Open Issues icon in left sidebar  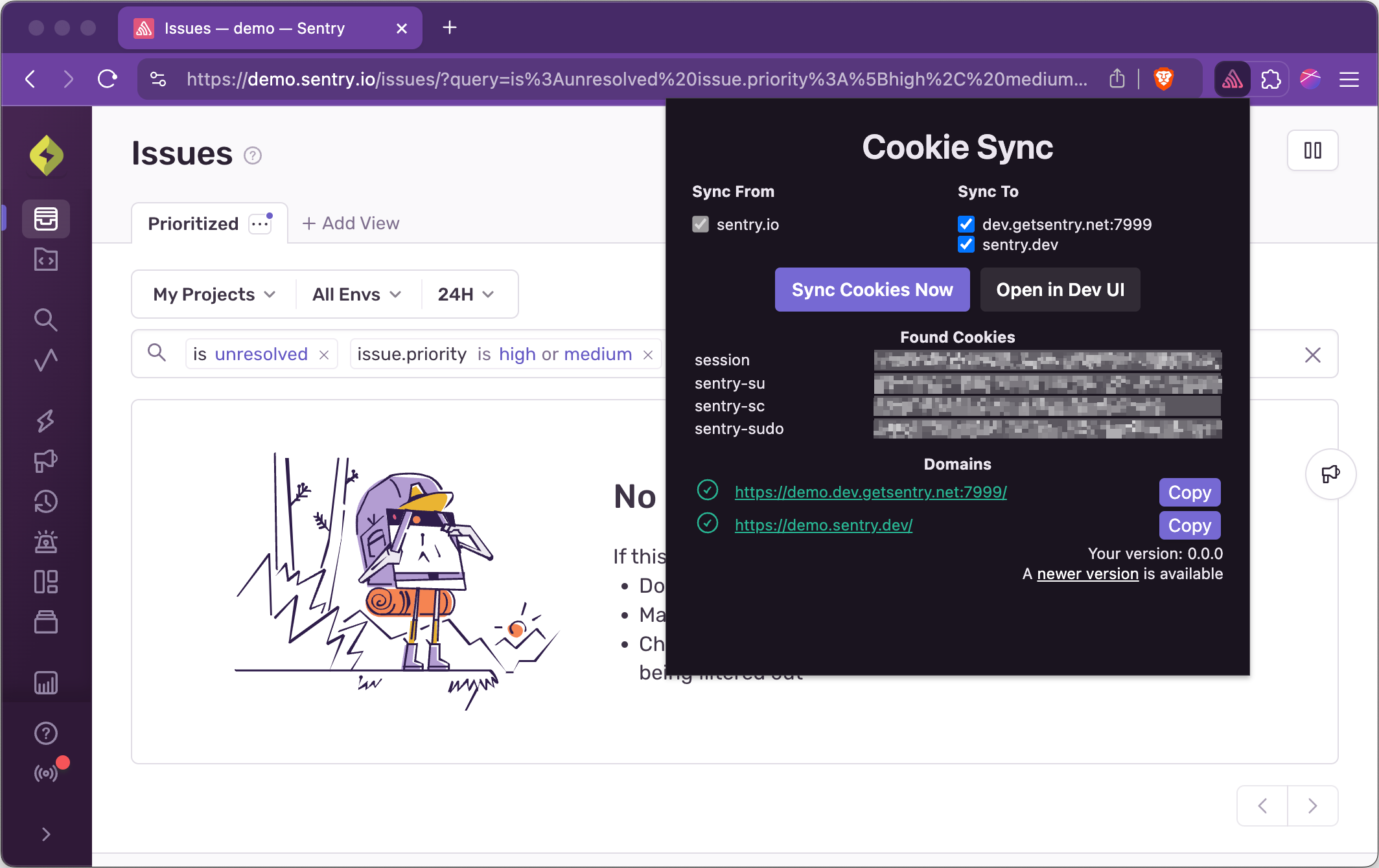click(45, 219)
